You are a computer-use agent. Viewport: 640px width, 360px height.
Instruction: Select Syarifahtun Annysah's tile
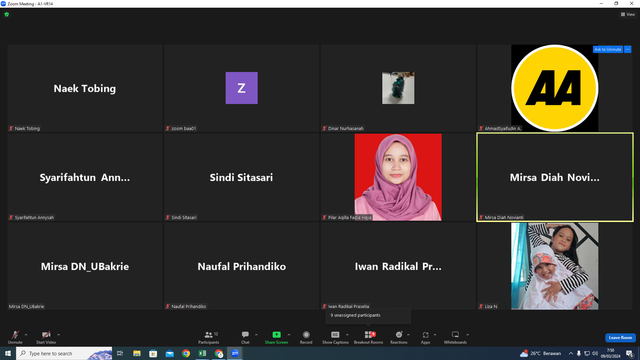pyautogui.click(x=85, y=177)
